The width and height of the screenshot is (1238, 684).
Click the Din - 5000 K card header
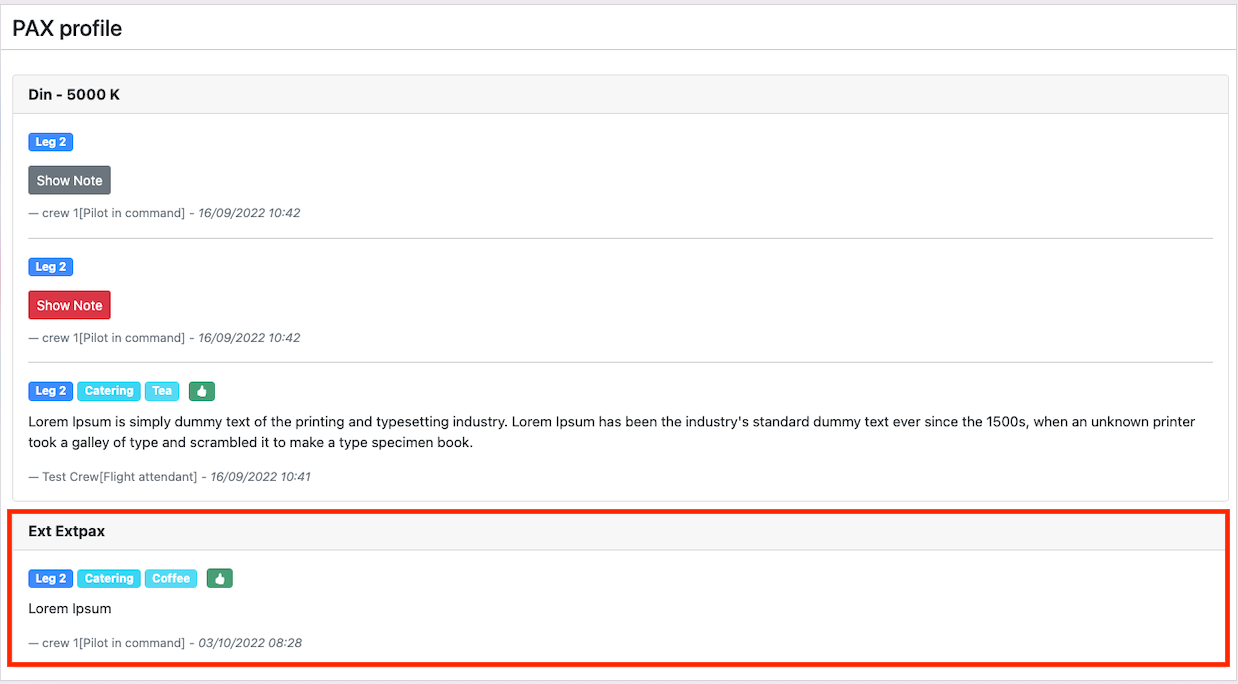(74, 95)
